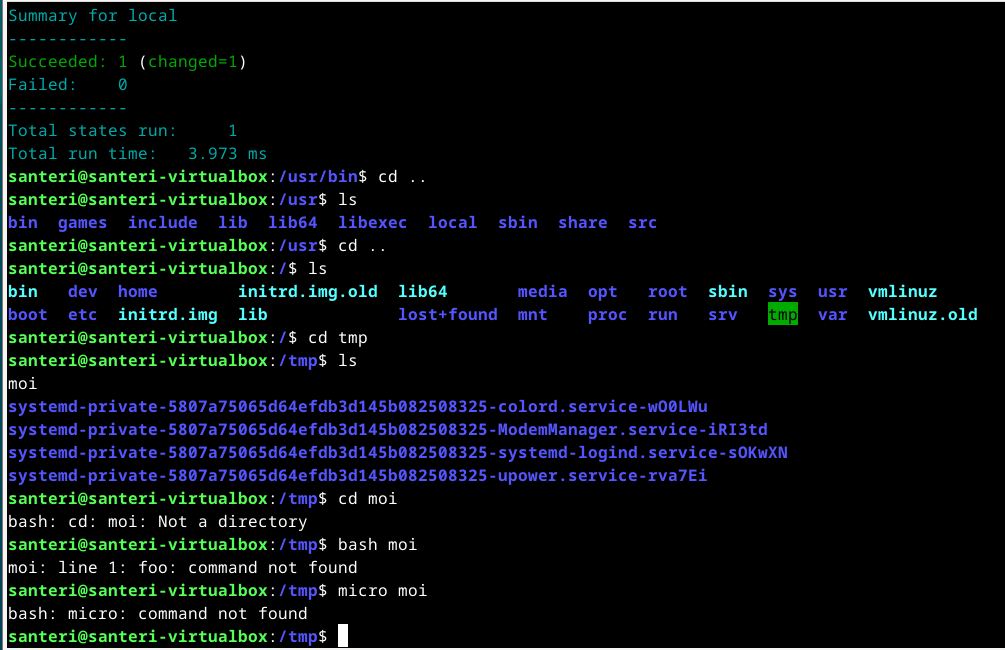Click the 'Total states run' line
This screenshot has height=650, width=1005.
(x=122, y=131)
